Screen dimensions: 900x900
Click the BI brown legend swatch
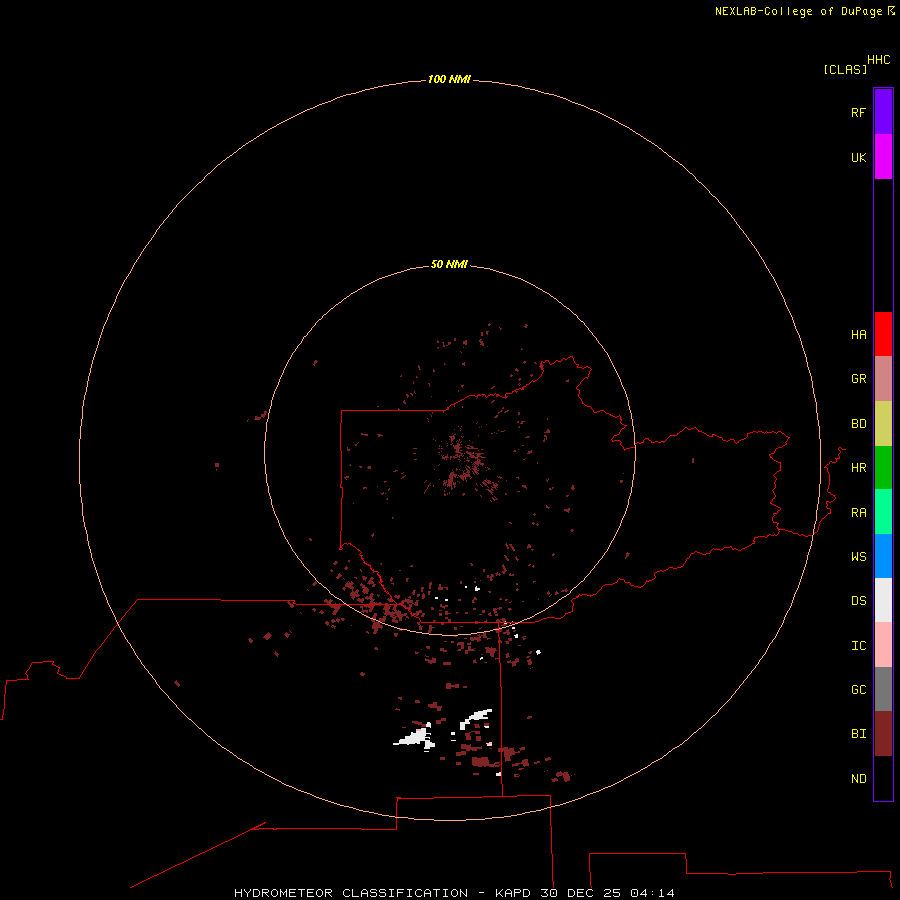(x=883, y=734)
